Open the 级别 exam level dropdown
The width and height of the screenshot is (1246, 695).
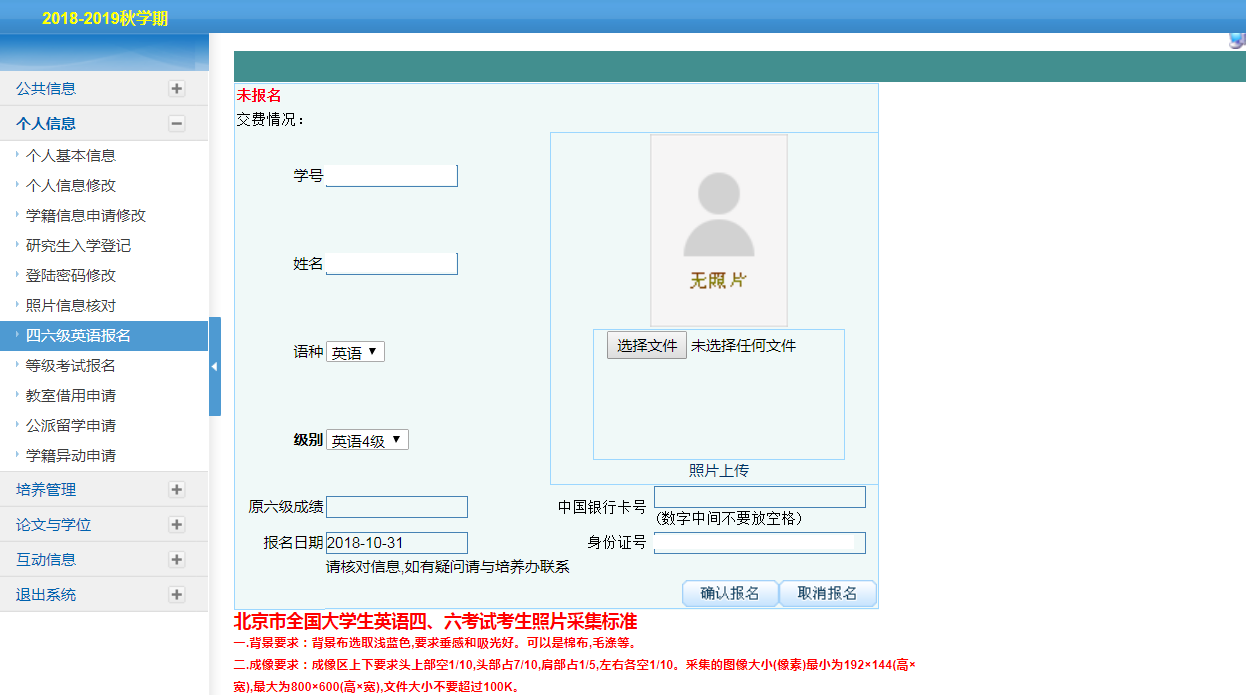[367, 440]
